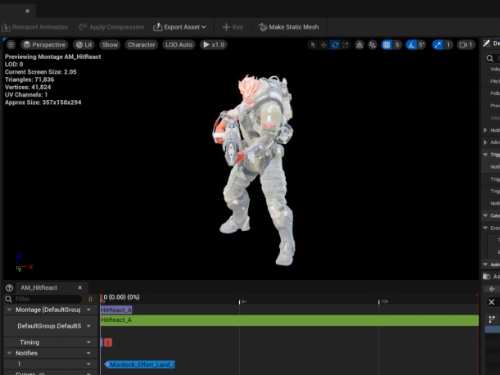
Task: Open the rotation snap angle value
Action: coord(422,44)
